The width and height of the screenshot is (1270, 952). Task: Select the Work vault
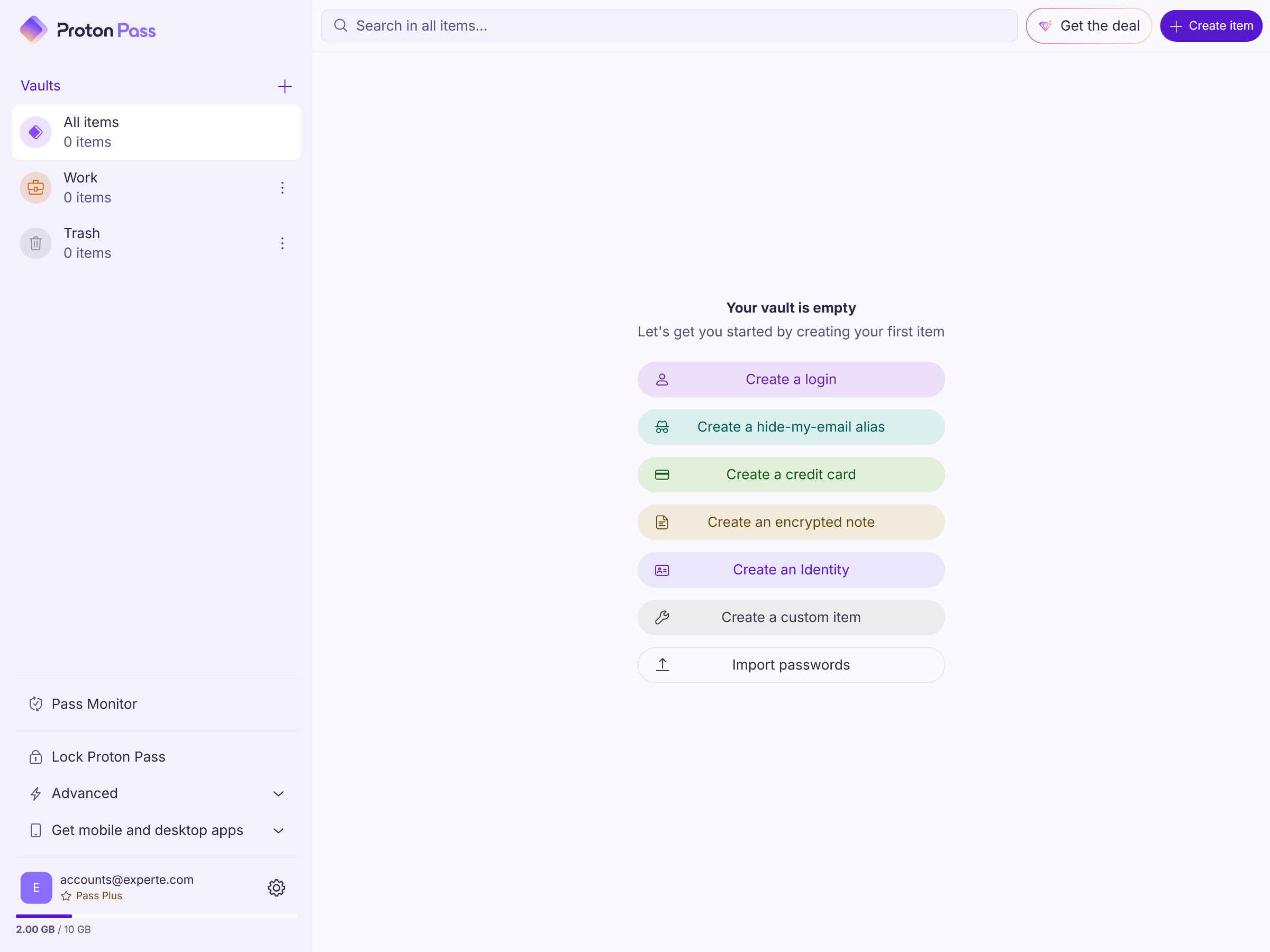tap(156, 188)
